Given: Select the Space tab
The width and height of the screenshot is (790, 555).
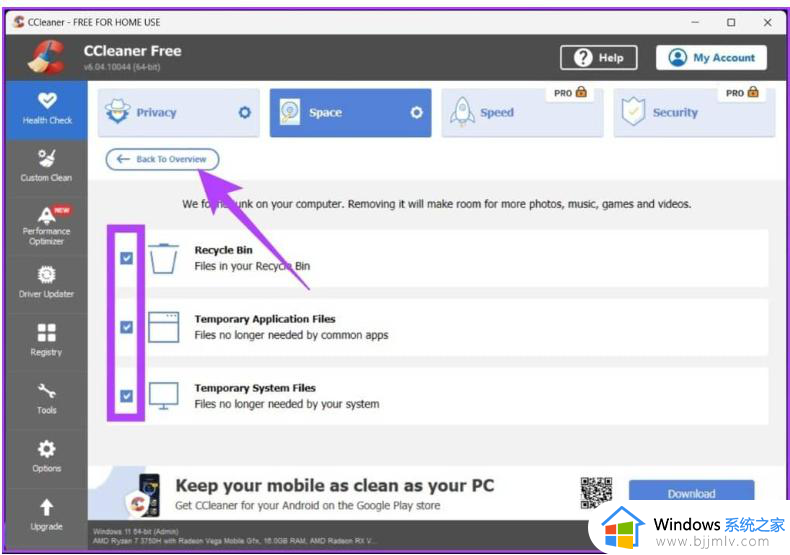Looking at the screenshot, I should click(350, 112).
